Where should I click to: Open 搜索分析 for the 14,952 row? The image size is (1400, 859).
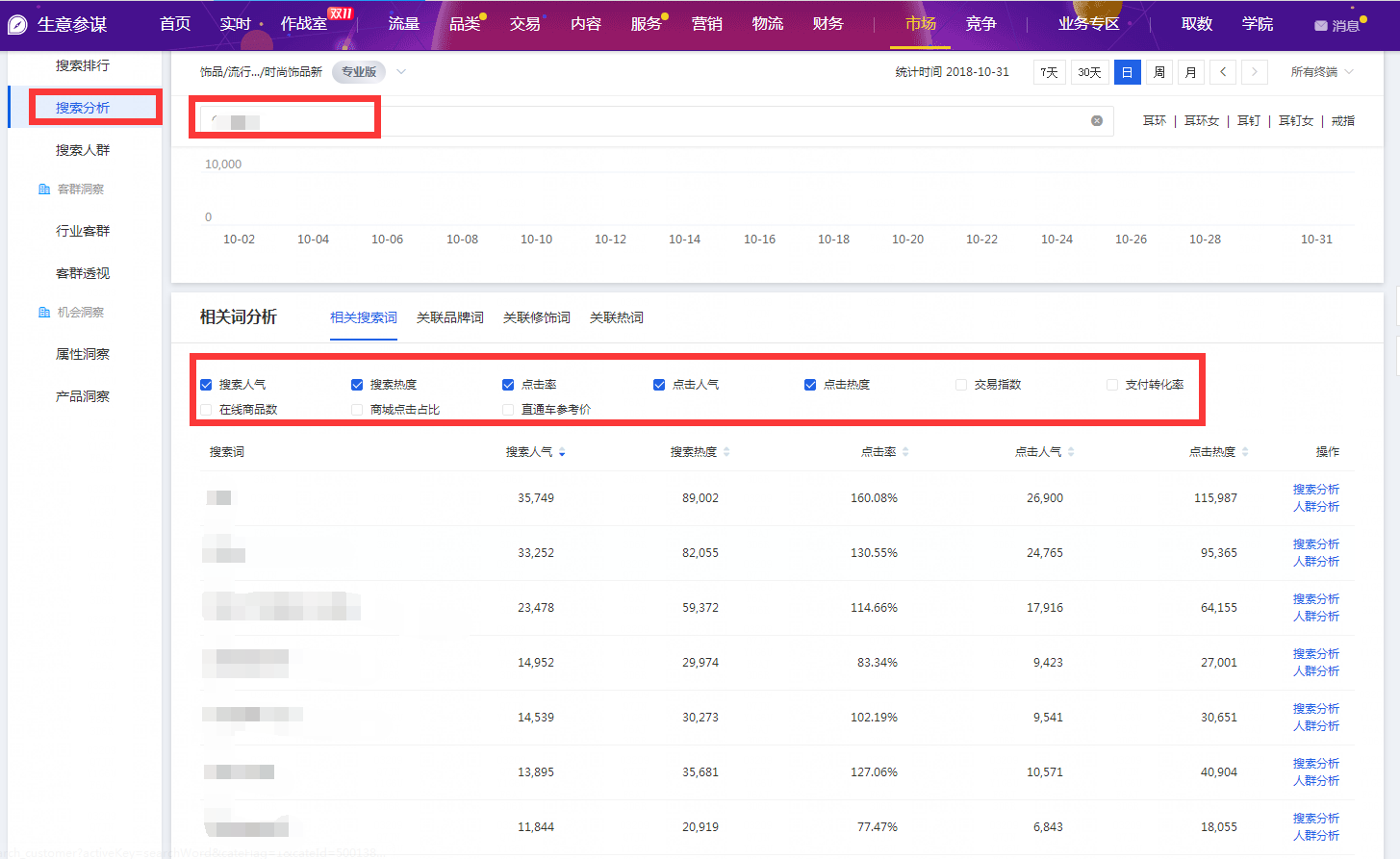tap(1316, 654)
